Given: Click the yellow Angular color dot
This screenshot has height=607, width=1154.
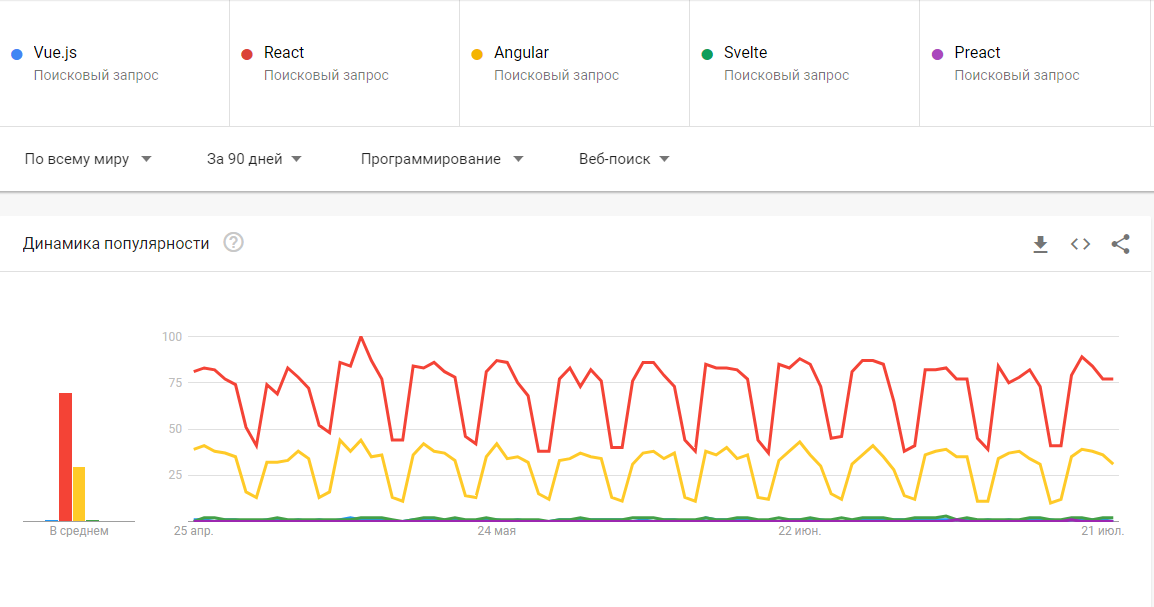Looking at the screenshot, I should pos(476,54).
